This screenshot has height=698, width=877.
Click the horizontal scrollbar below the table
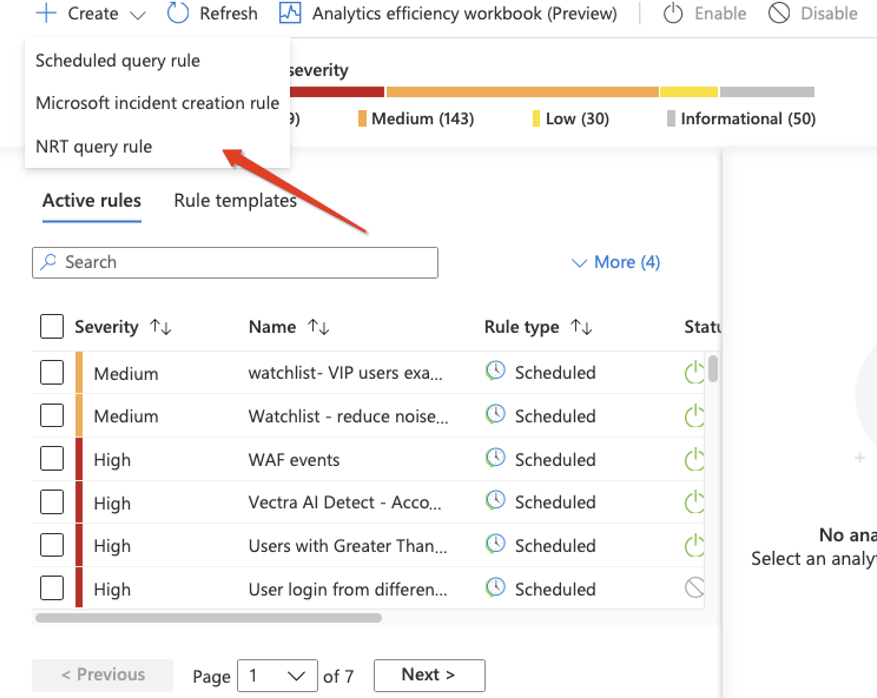pos(208,618)
